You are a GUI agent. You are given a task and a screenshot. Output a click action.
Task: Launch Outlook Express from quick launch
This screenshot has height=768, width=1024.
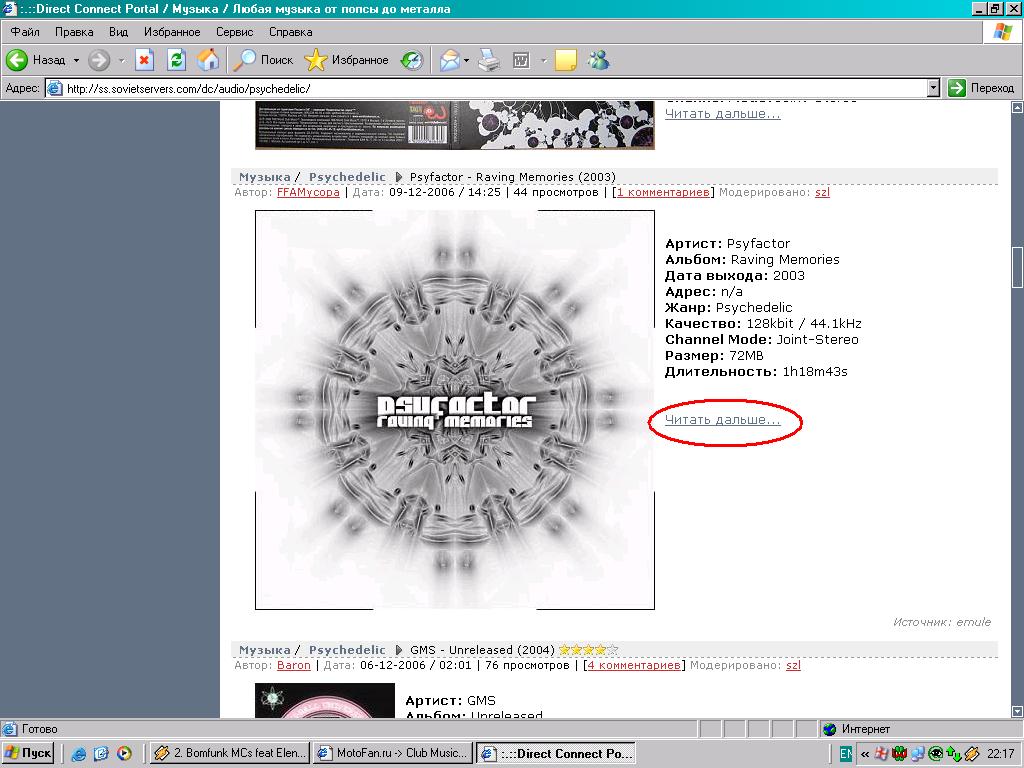point(101,754)
